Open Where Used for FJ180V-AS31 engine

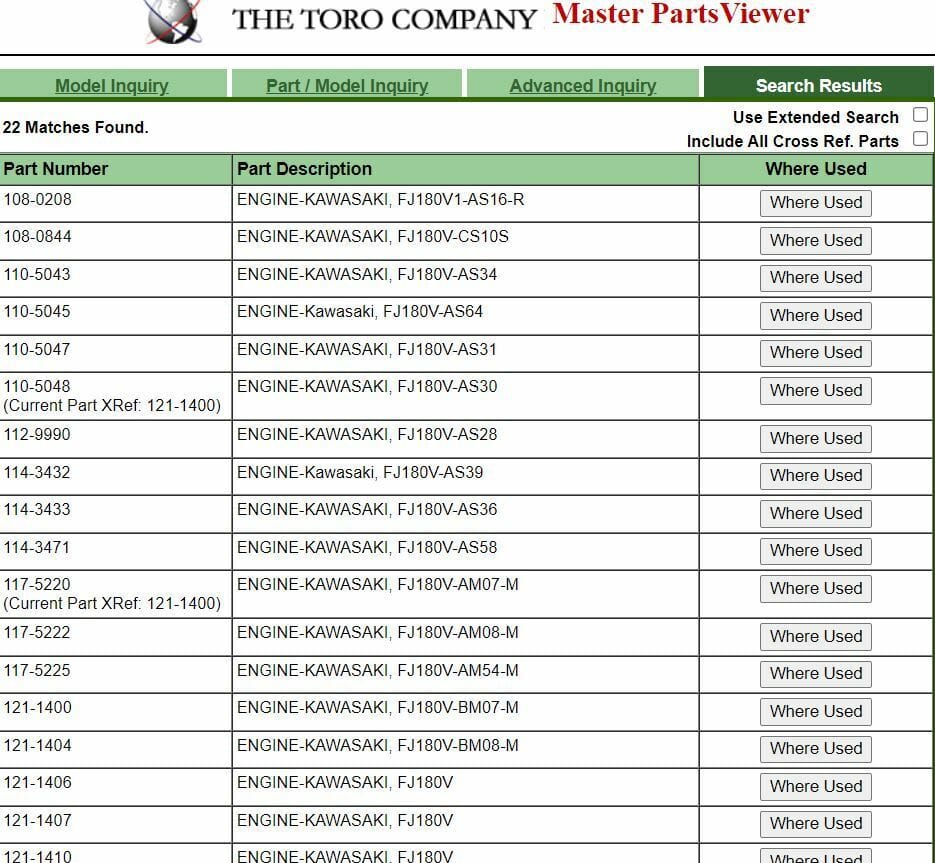point(815,353)
